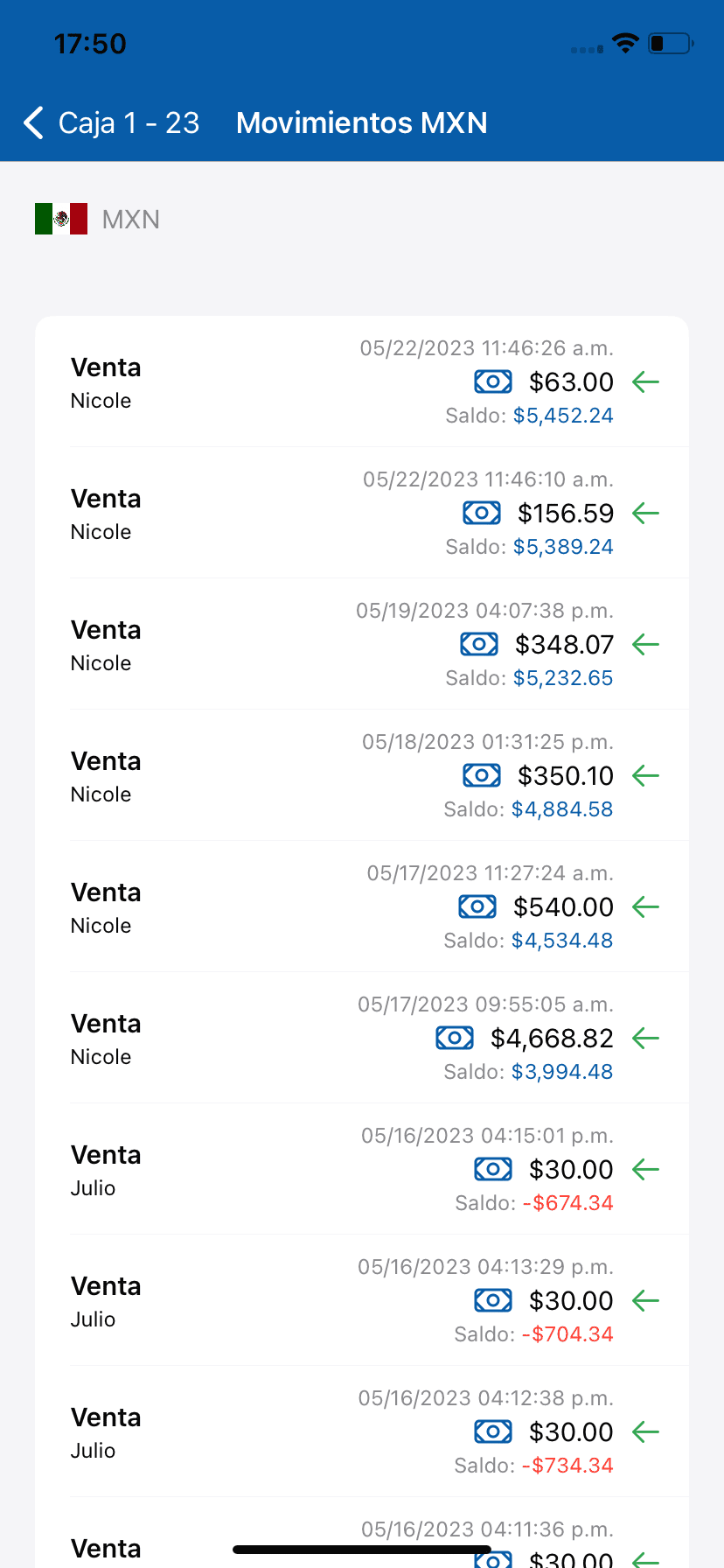
Task: Tap the Saldo $4,884.58 balance
Action: 562,809
